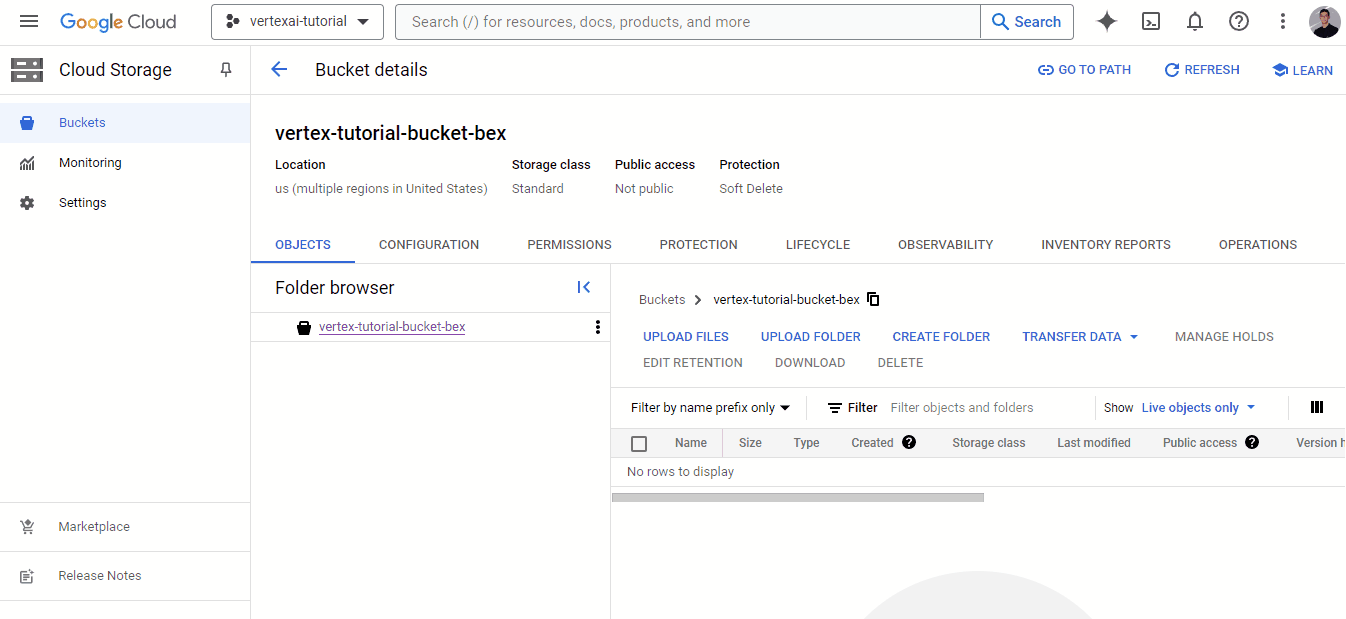
Task: Select Buckets in the sidebar
Action: coord(125,123)
